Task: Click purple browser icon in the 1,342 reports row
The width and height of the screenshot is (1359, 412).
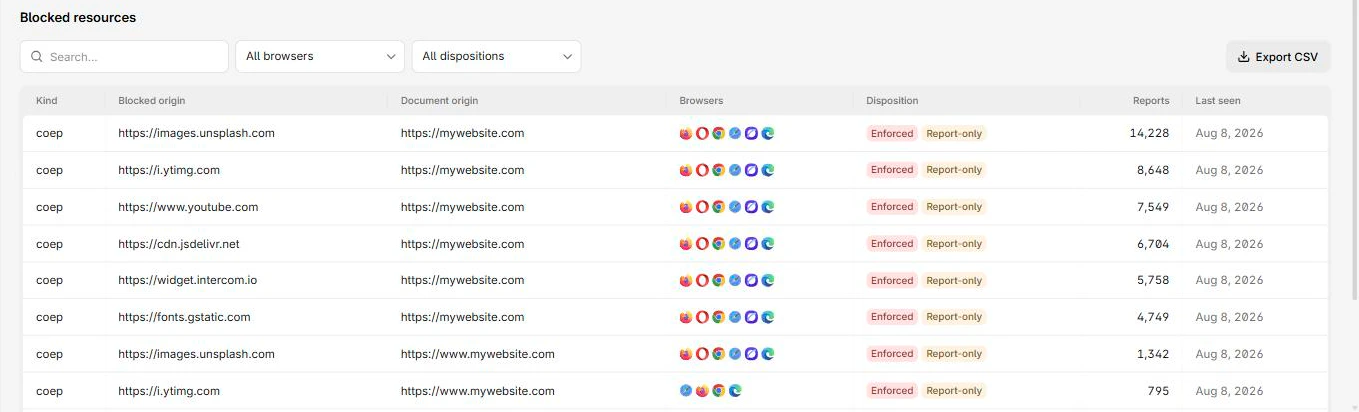Action: 752,354
